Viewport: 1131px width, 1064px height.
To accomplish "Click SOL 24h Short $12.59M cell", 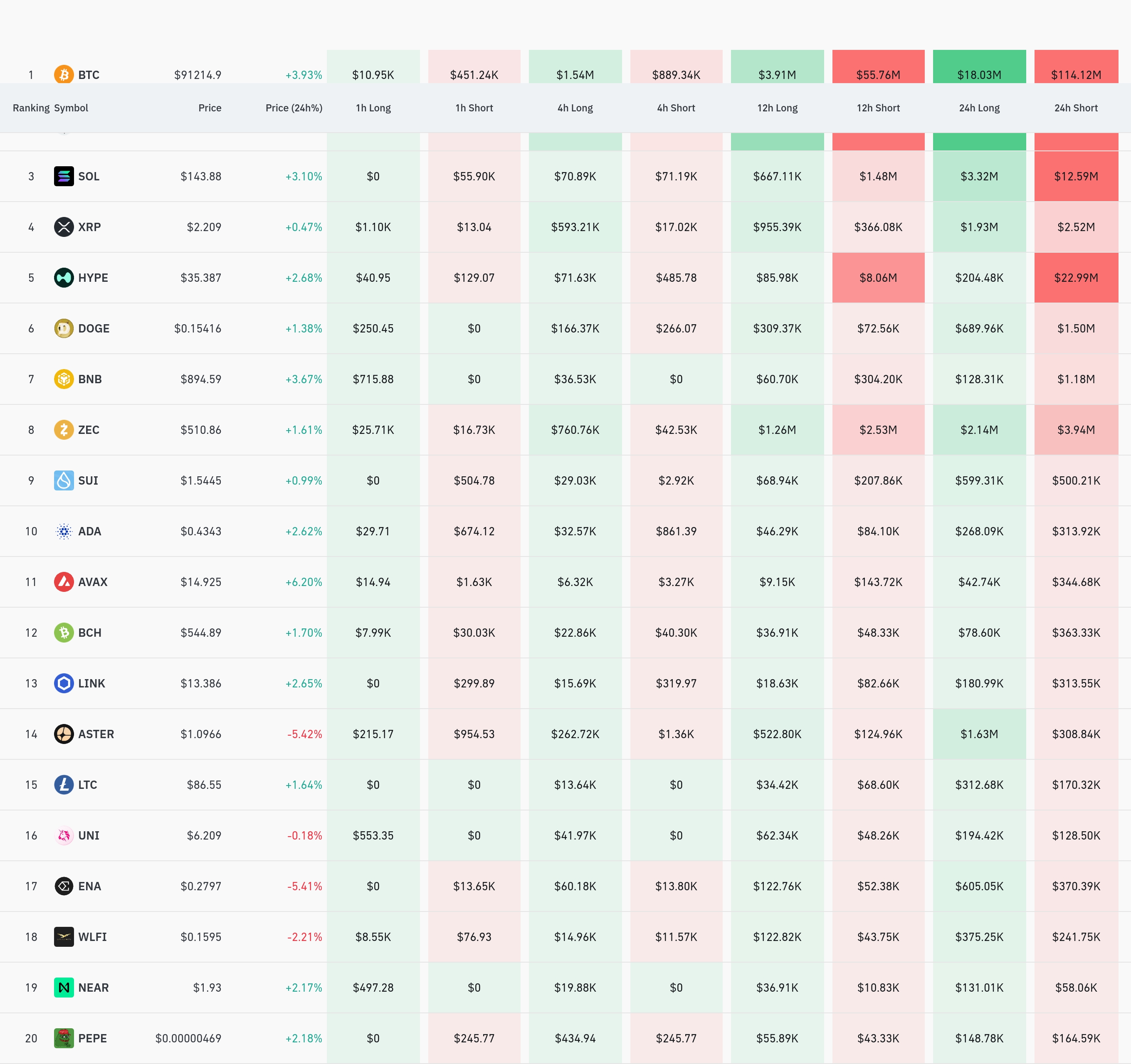I will (1075, 176).
